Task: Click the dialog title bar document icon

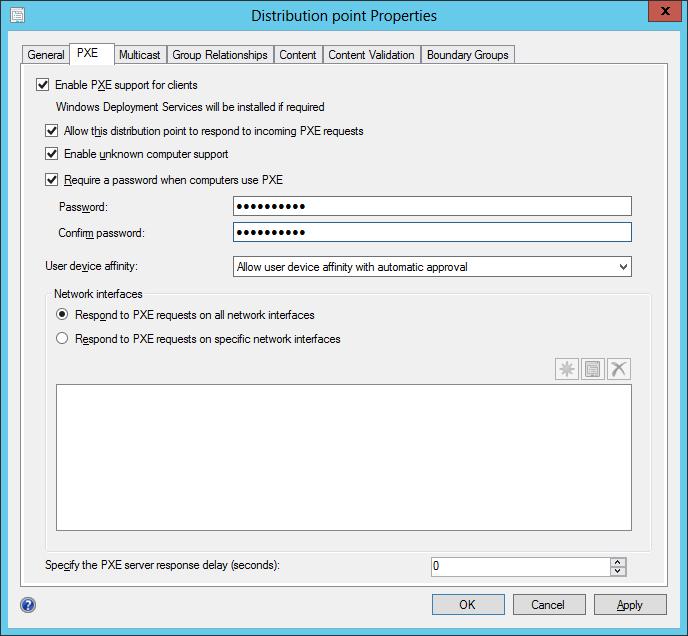Action: click(x=18, y=15)
